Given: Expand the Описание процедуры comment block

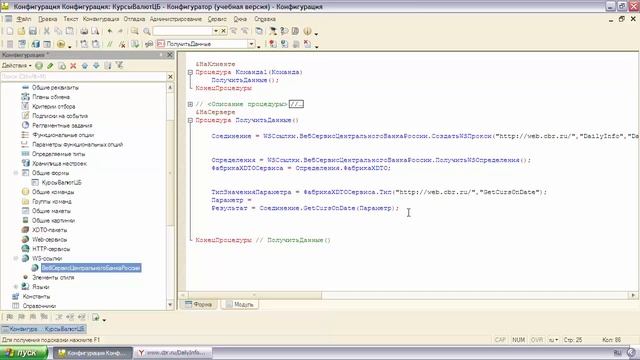Looking at the screenshot, I should tap(190, 104).
